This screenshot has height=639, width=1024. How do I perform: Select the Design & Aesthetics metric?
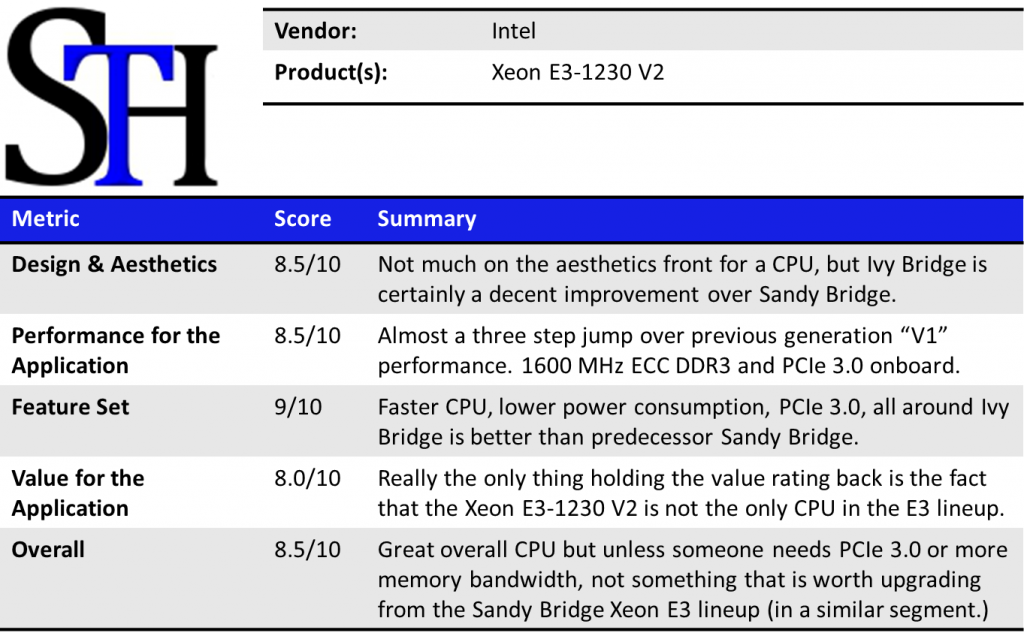coord(114,265)
